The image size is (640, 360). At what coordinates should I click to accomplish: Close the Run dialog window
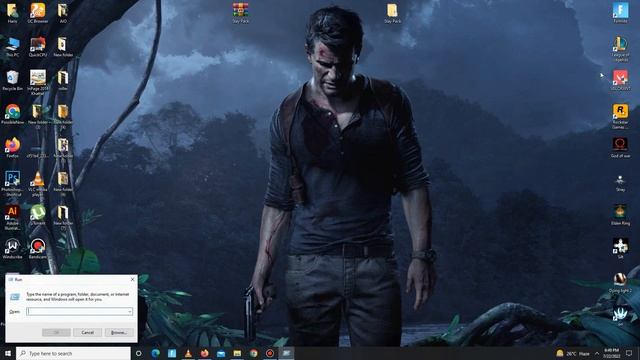132,279
